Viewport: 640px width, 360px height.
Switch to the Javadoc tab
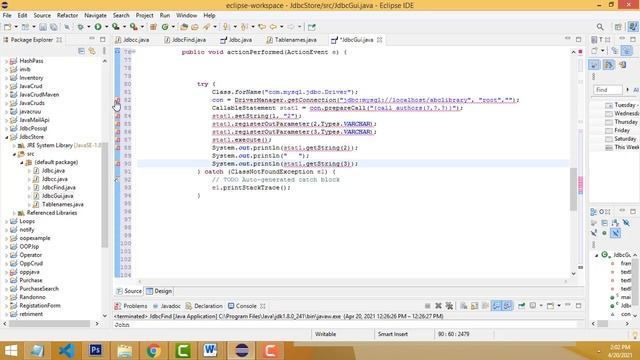point(167,306)
